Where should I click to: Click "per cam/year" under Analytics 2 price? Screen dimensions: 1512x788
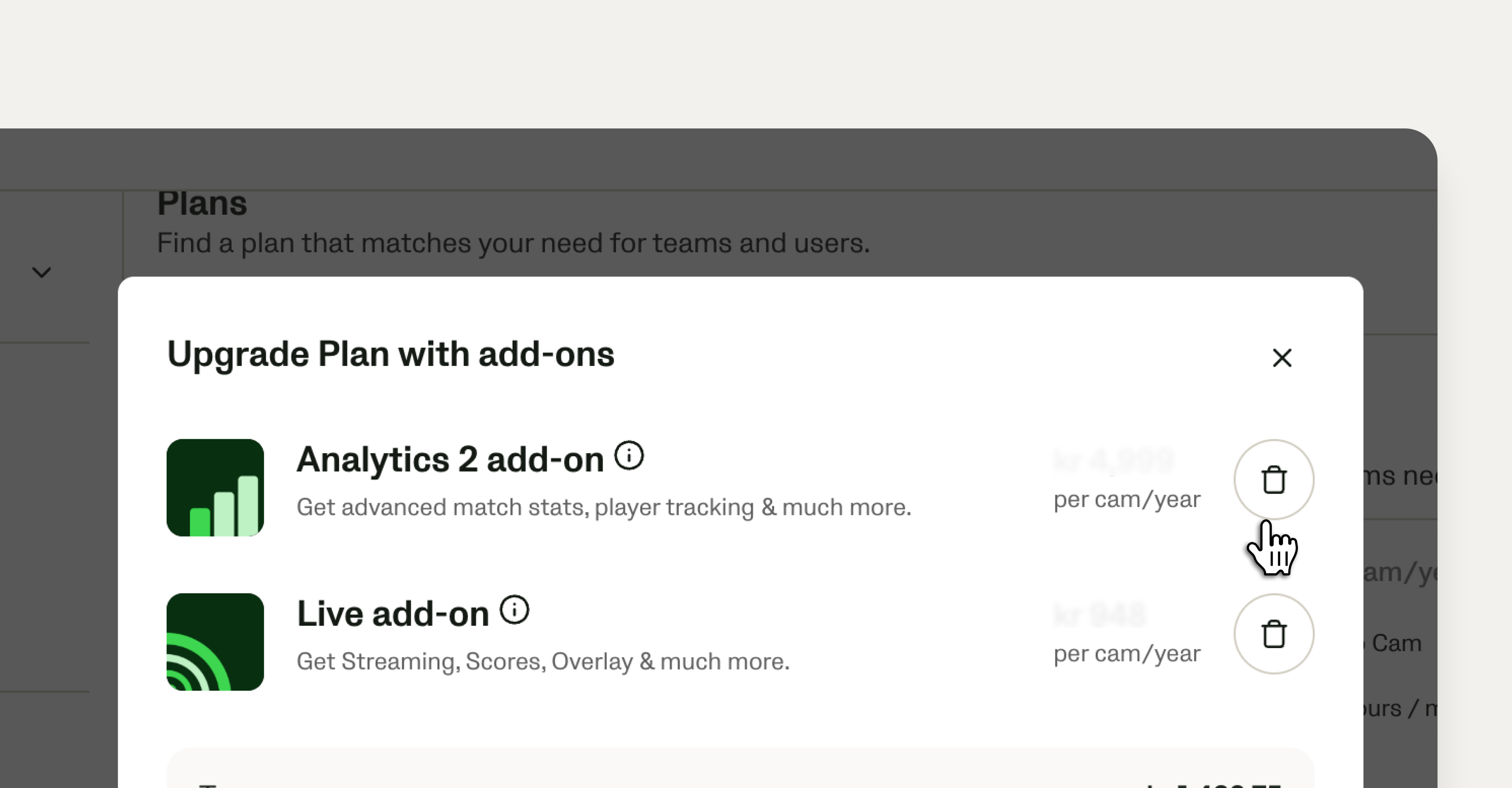tap(1127, 500)
